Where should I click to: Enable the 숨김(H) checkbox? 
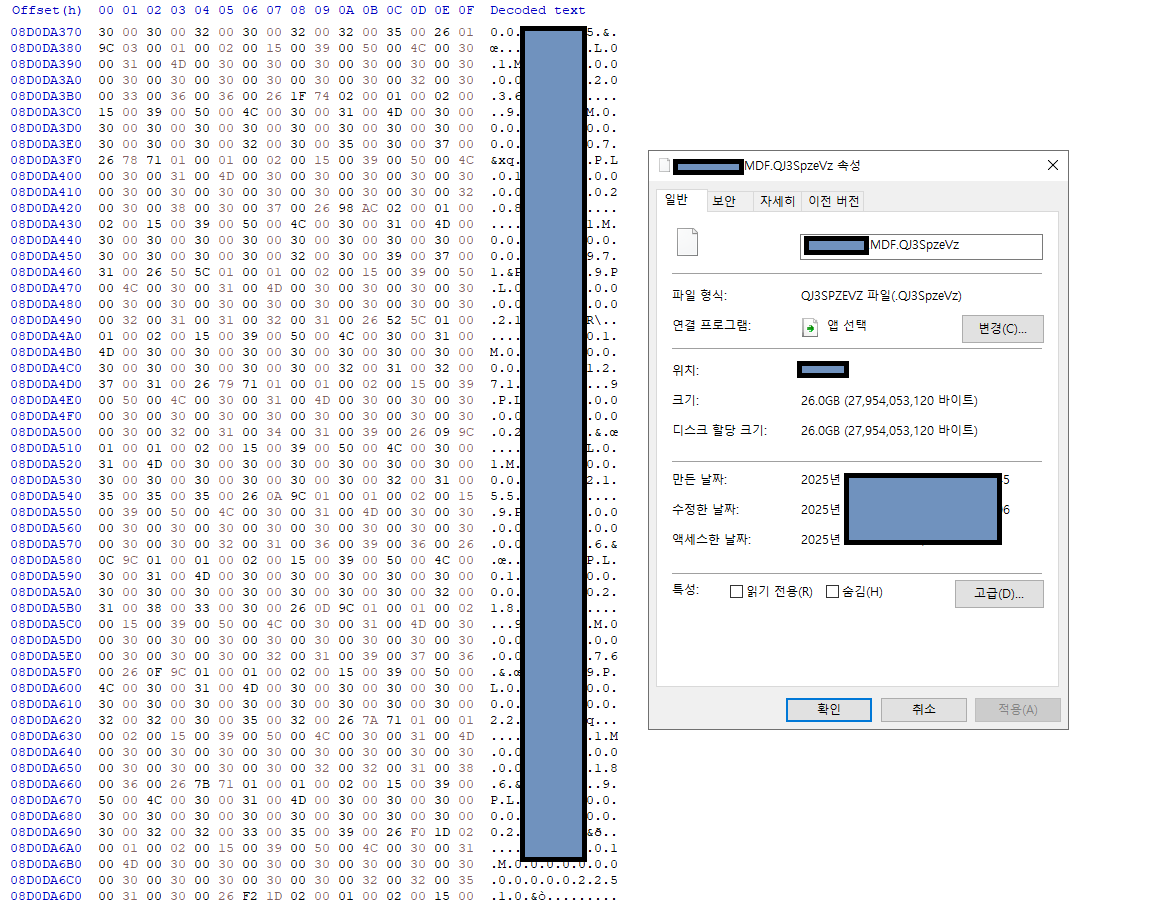point(832,592)
